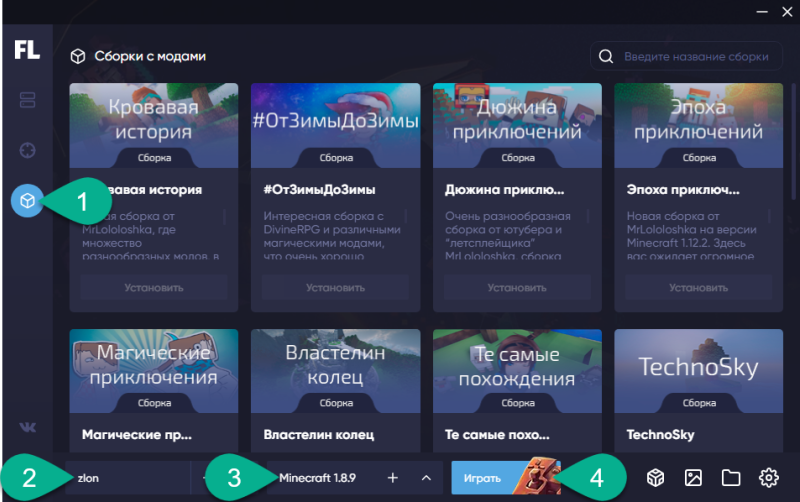
Task: Click the TechnoSky card title
Action: tap(660, 435)
